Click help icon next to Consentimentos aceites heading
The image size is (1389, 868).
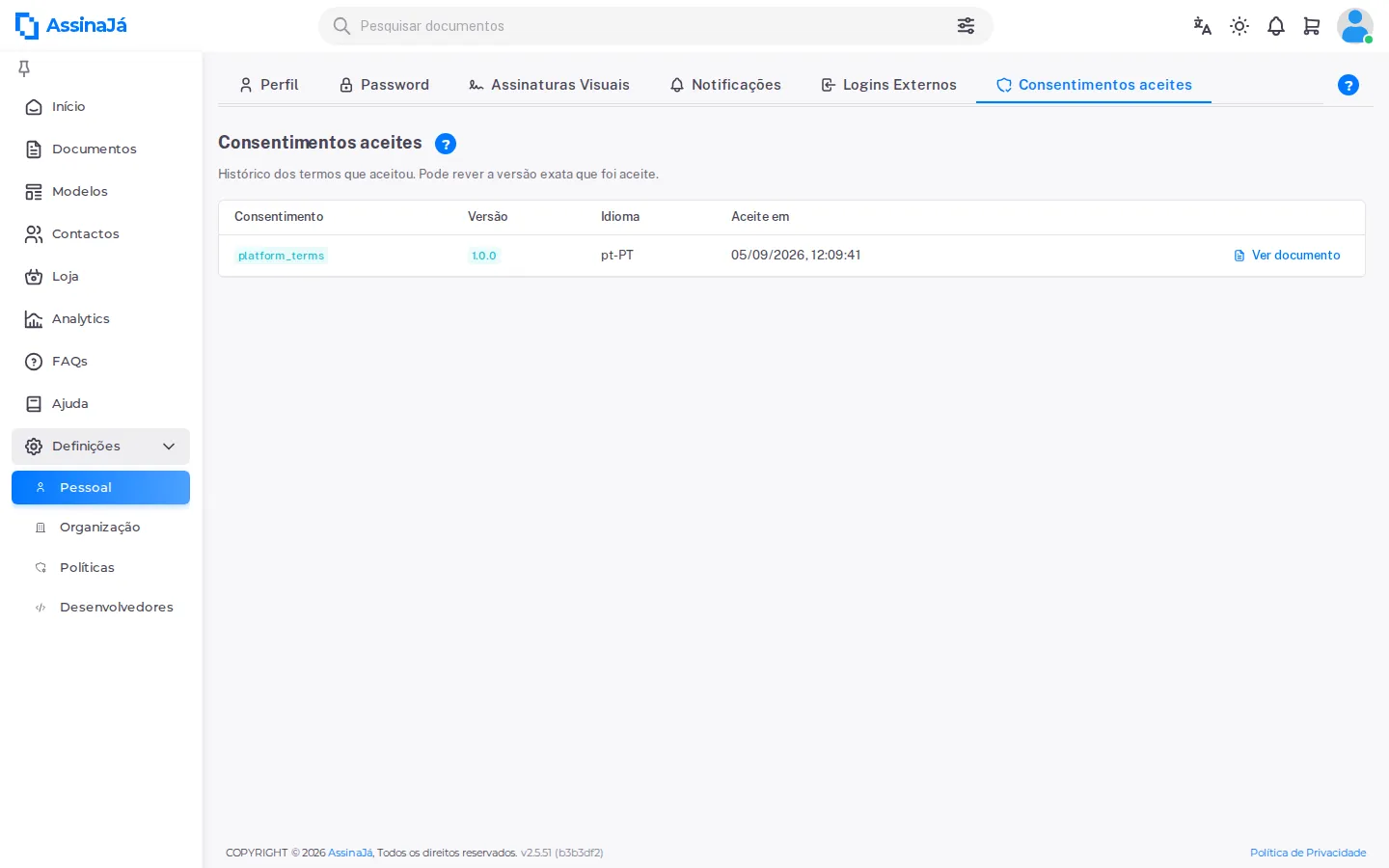(446, 144)
